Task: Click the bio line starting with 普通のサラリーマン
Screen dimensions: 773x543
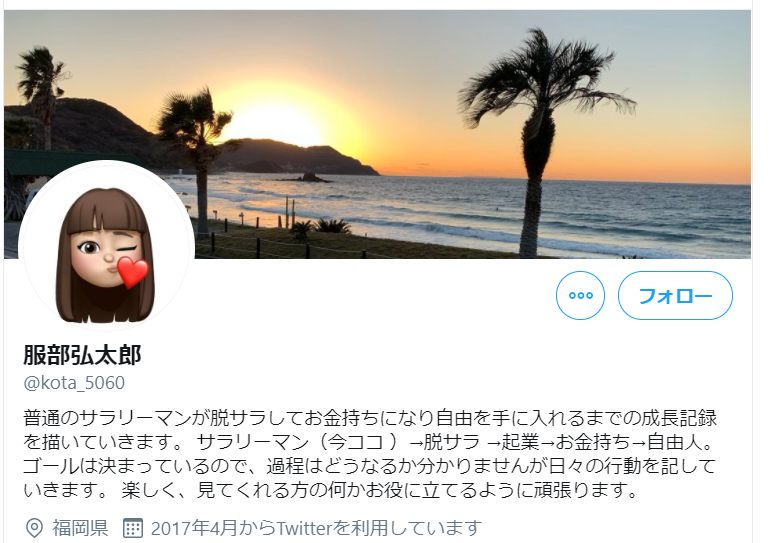Action: tap(370, 418)
